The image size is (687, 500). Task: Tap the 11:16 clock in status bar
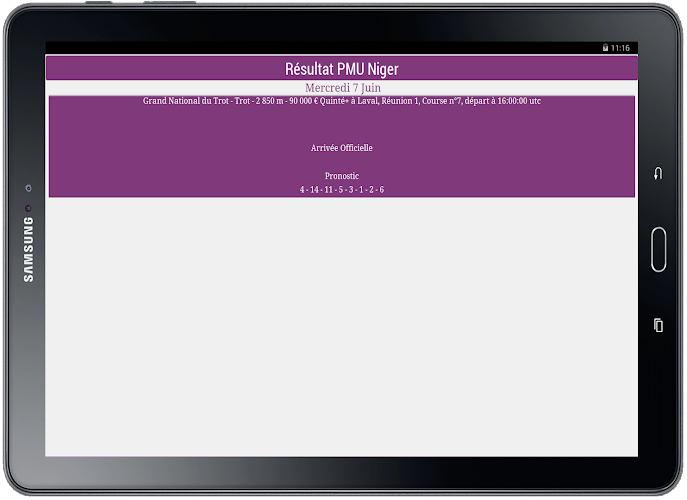(x=620, y=48)
